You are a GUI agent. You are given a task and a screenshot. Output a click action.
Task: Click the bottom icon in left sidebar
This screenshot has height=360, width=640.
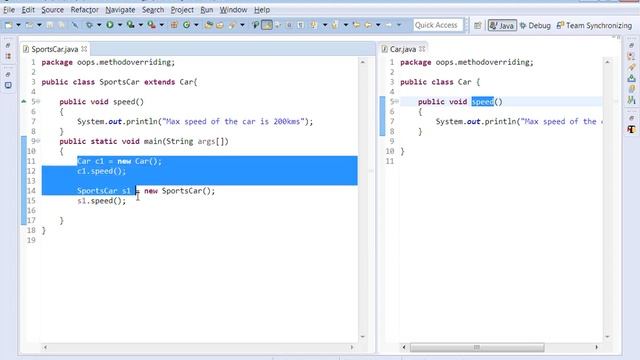(8, 85)
